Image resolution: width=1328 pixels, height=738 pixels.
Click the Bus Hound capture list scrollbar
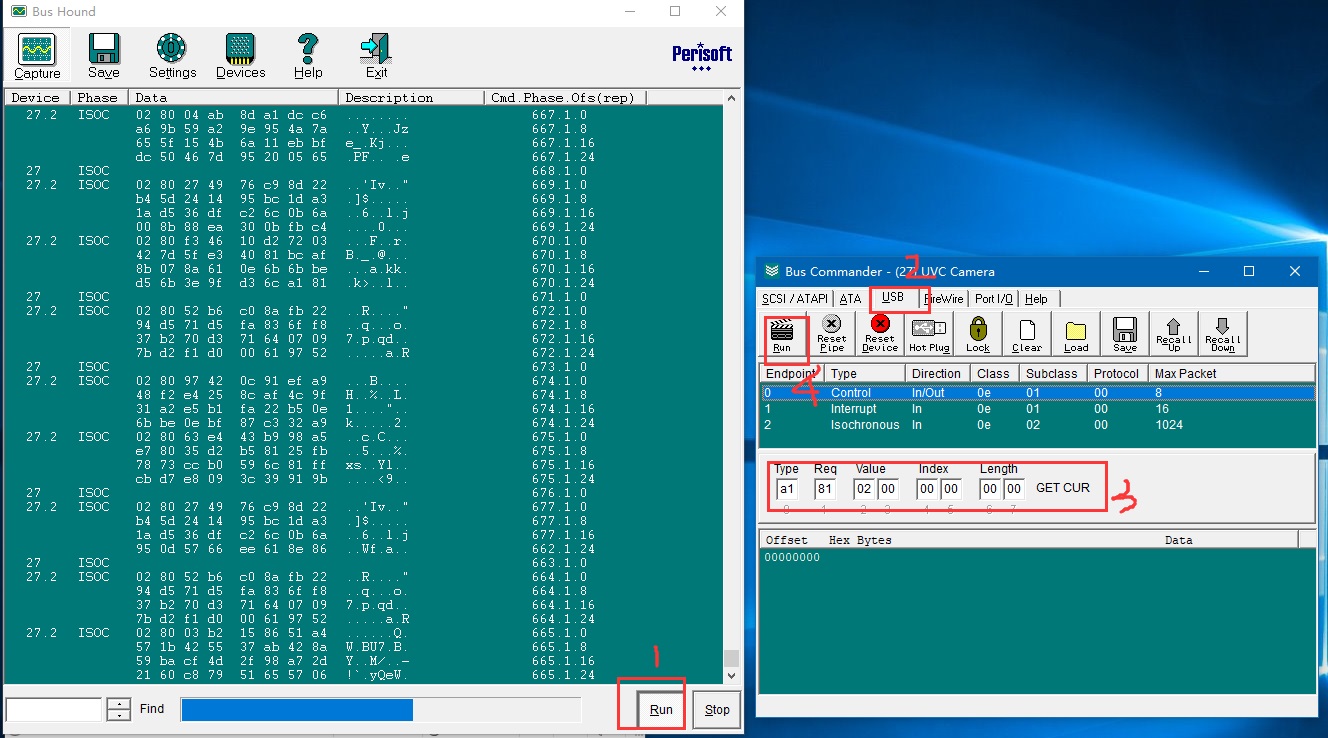click(x=731, y=386)
